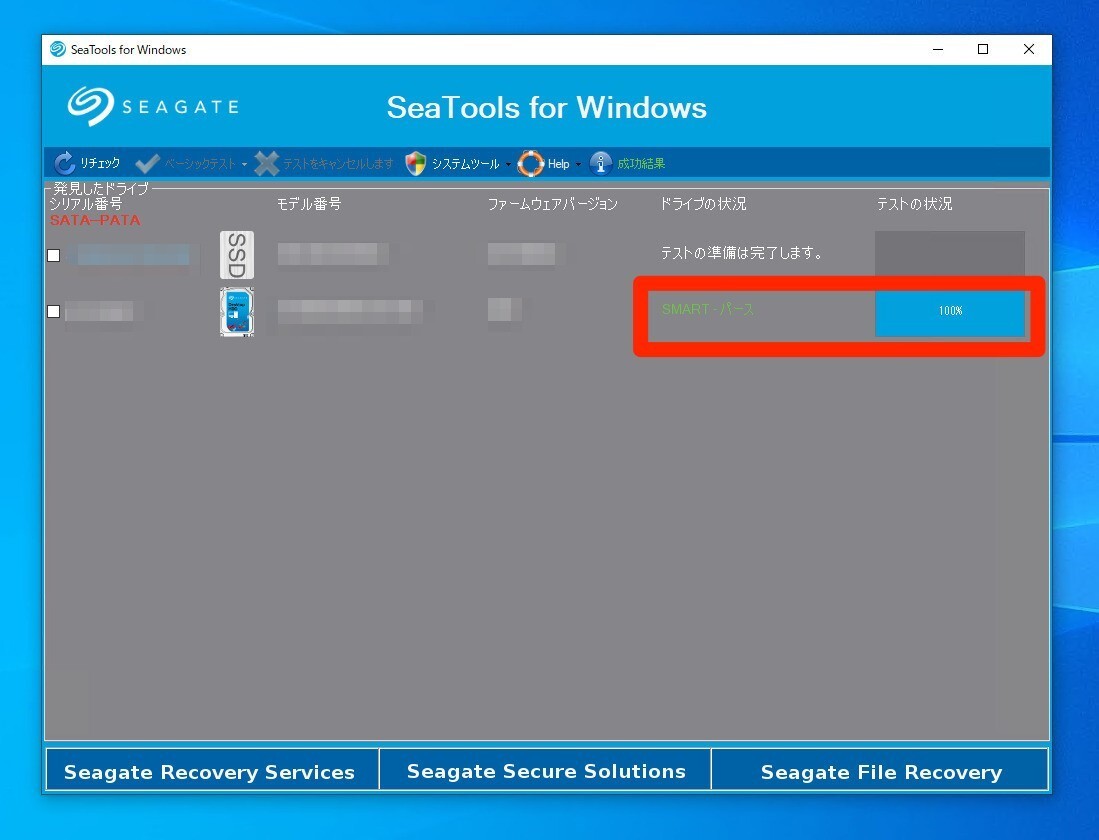
Task: Open the リチェック toolbar item
Action: click(x=100, y=163)
